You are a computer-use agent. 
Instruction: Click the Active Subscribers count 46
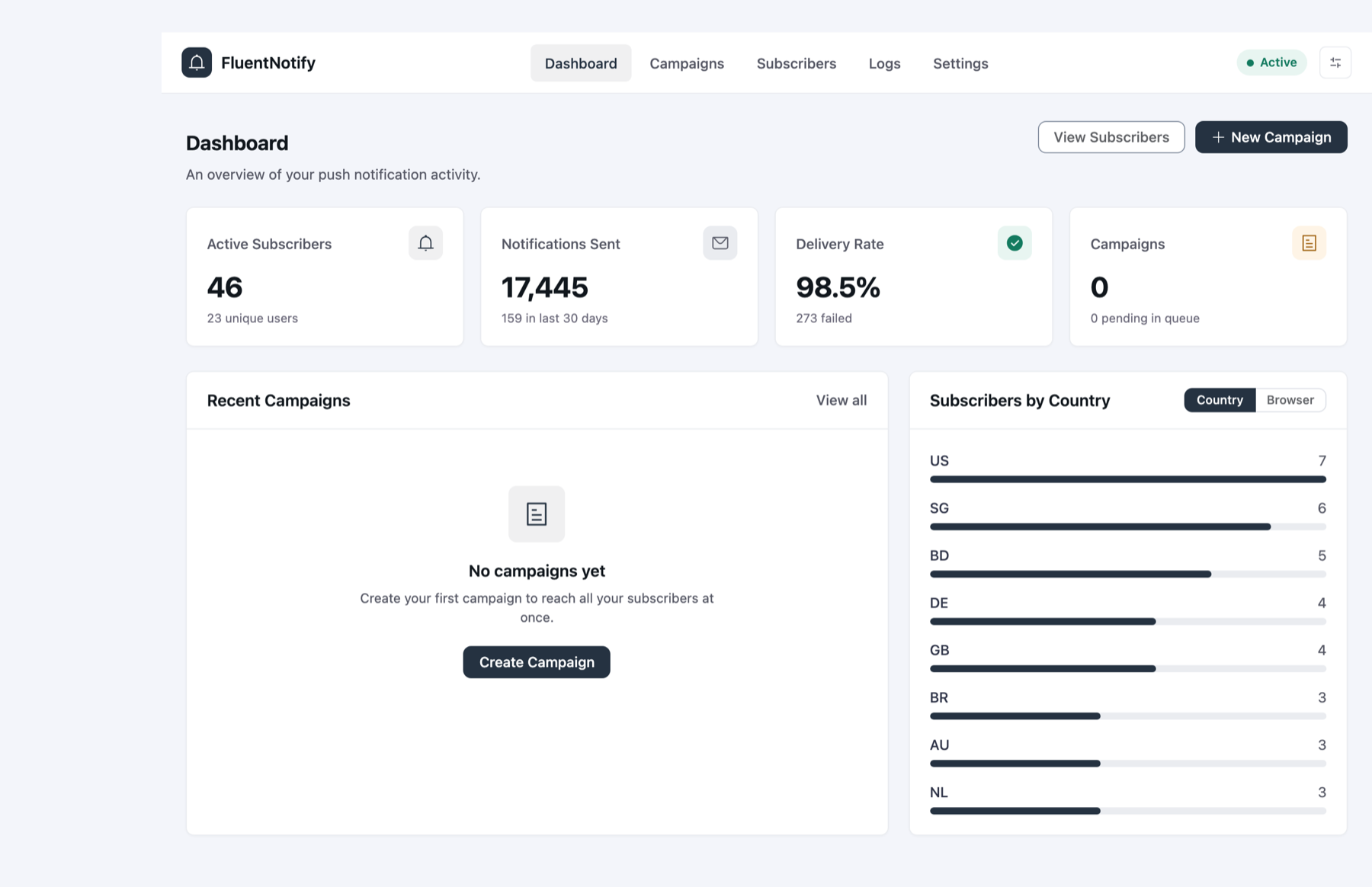[x=225, y=287]
